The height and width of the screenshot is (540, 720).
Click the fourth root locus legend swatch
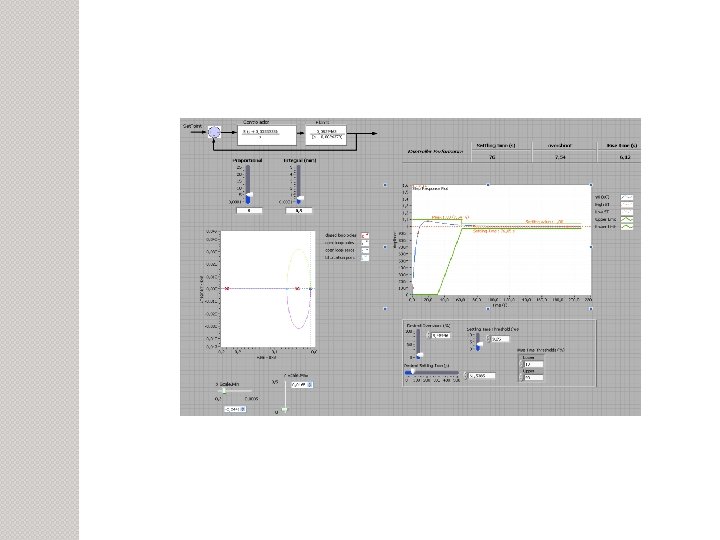tap(365, 258)
